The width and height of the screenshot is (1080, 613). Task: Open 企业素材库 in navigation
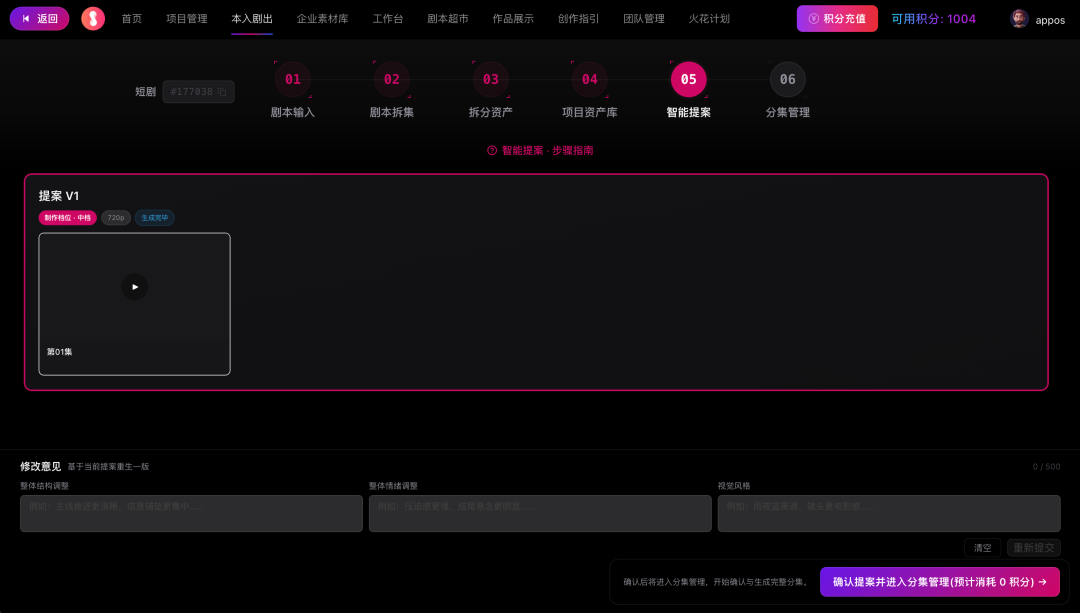pyautogui.click(x=322, y=19)
